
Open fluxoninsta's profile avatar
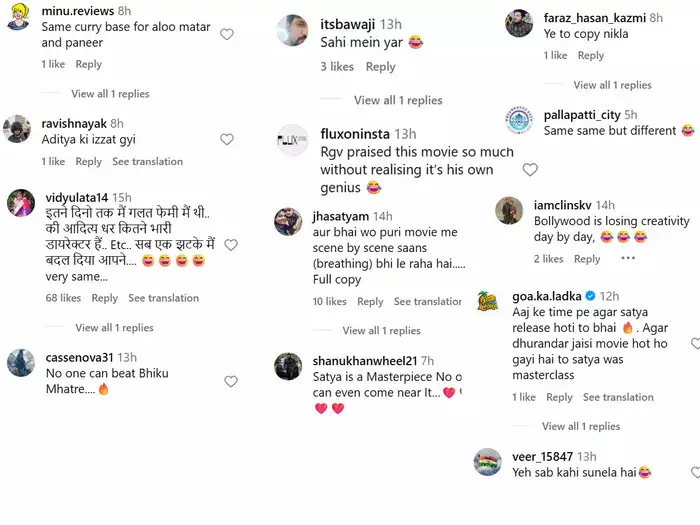tap(292, 139)
